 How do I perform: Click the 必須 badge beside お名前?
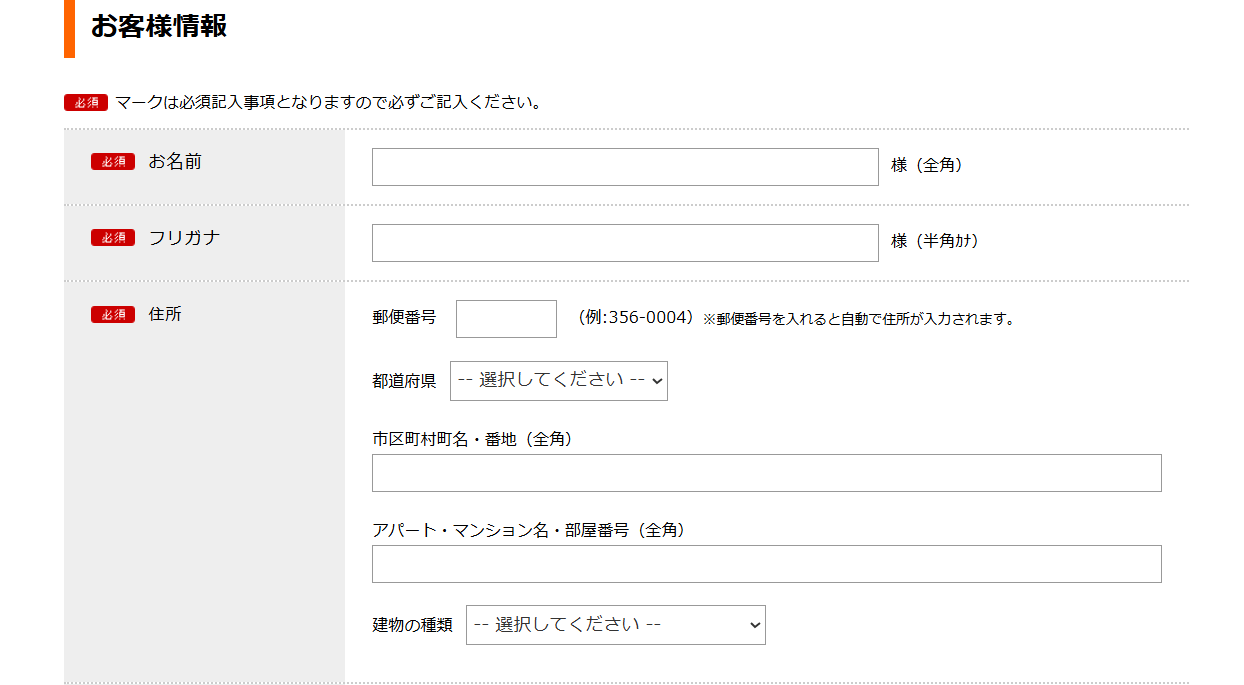tap(113, 162)
